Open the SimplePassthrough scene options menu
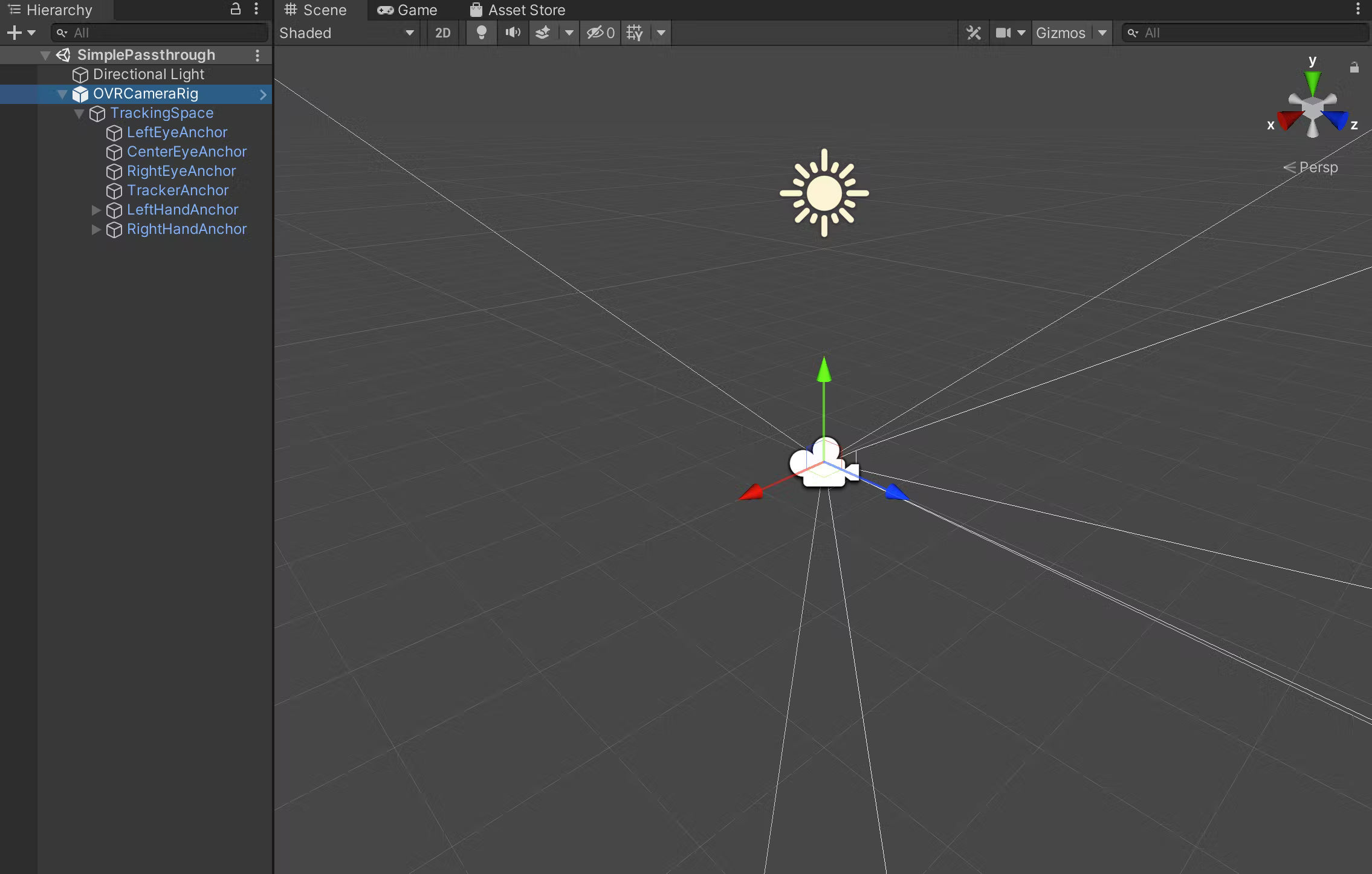The width and height of the screenshot is (1372, 874). pos(259,54)
